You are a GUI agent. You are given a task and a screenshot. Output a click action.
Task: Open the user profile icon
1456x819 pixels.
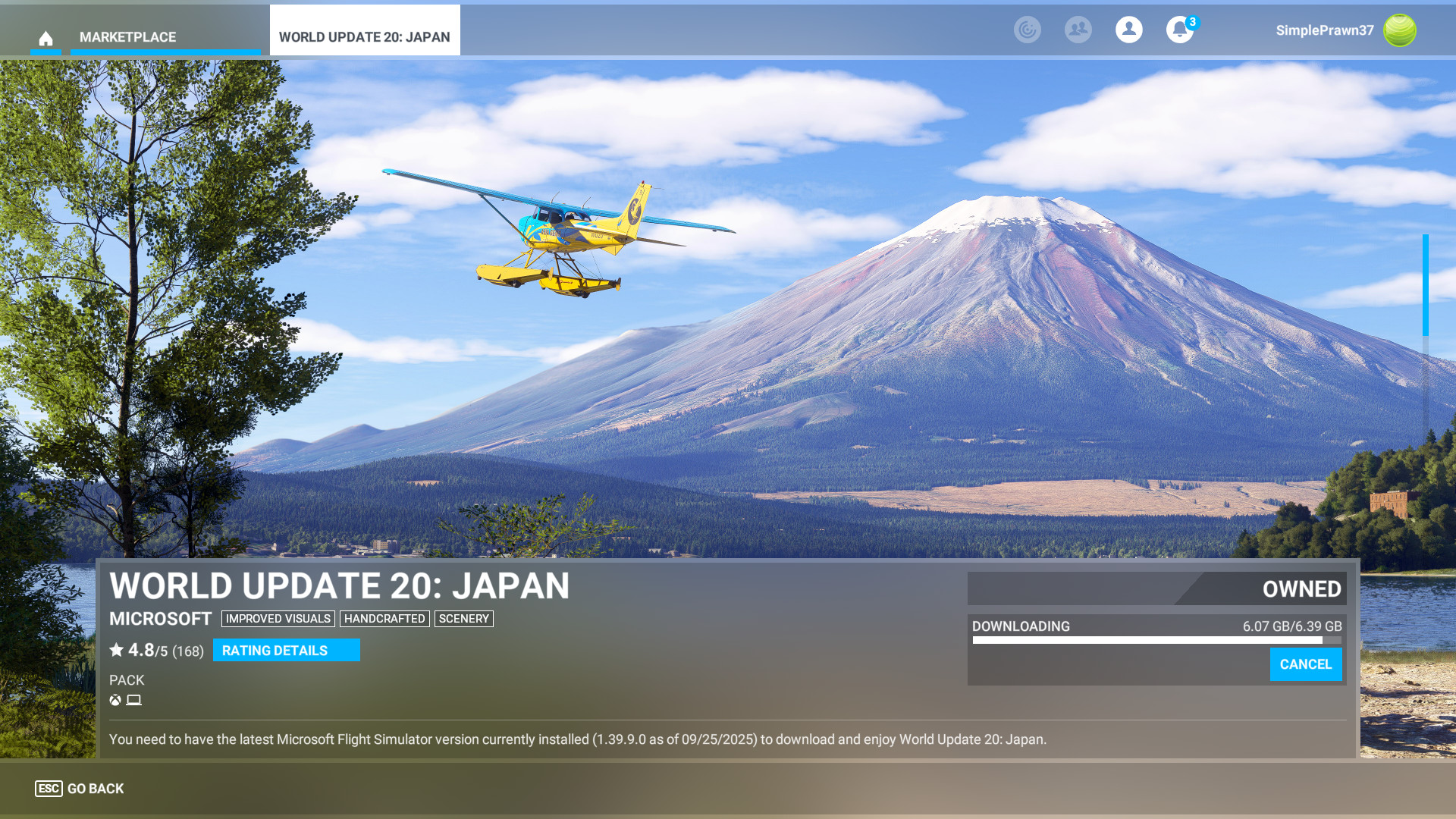tap(1128, 30)
